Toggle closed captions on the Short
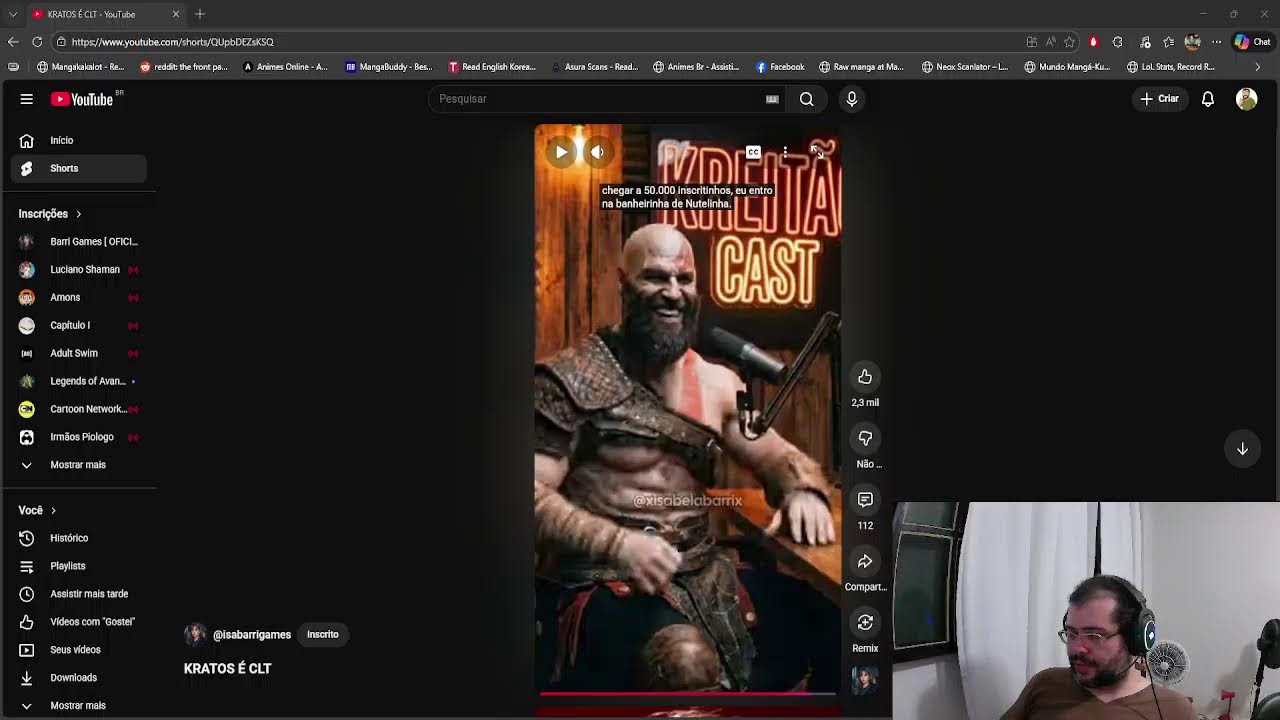This screenshot has width=1280, height=720. click(x=753, y=152)
